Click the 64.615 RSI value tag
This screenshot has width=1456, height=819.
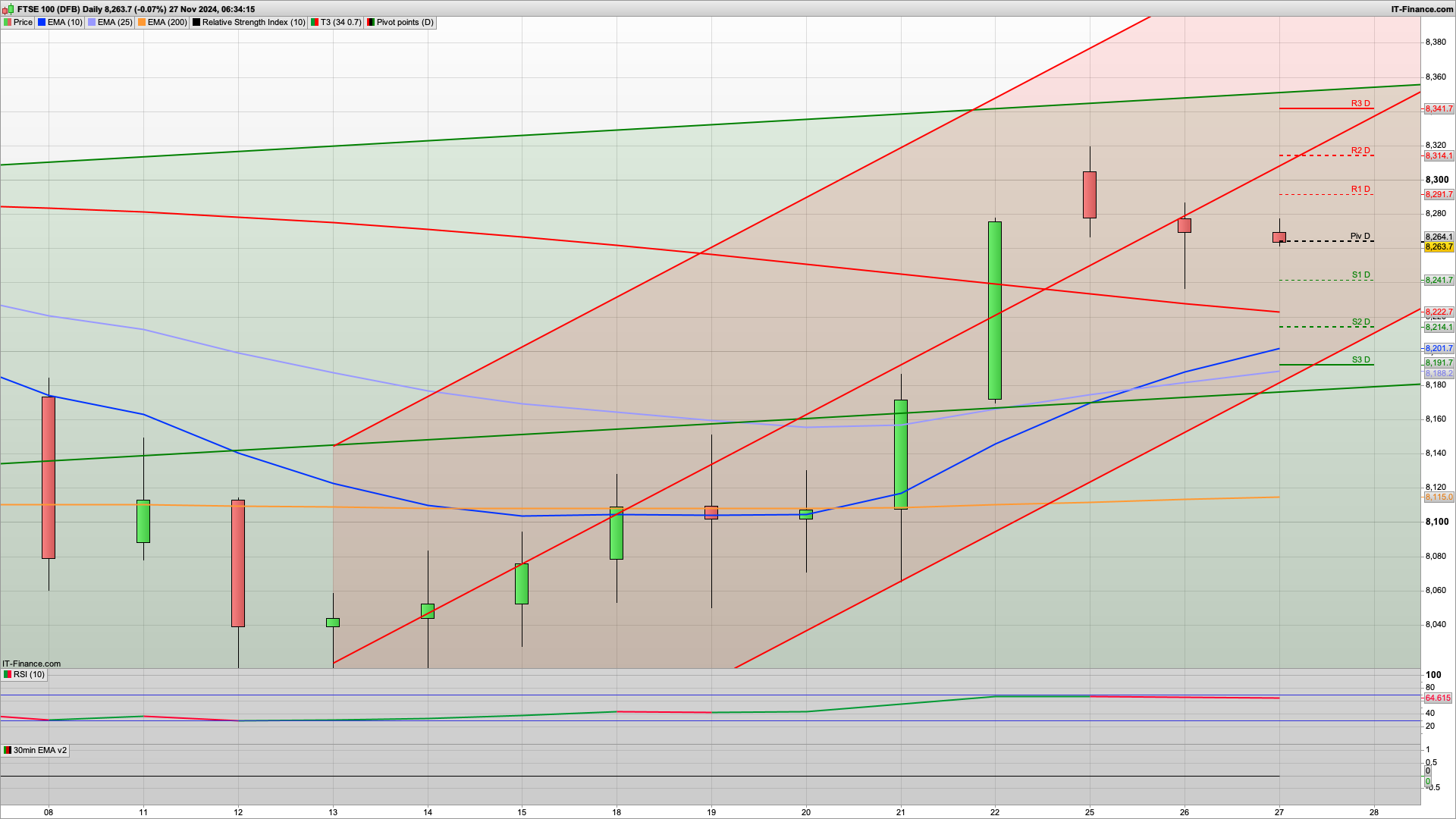click(x=1438, y=698)
